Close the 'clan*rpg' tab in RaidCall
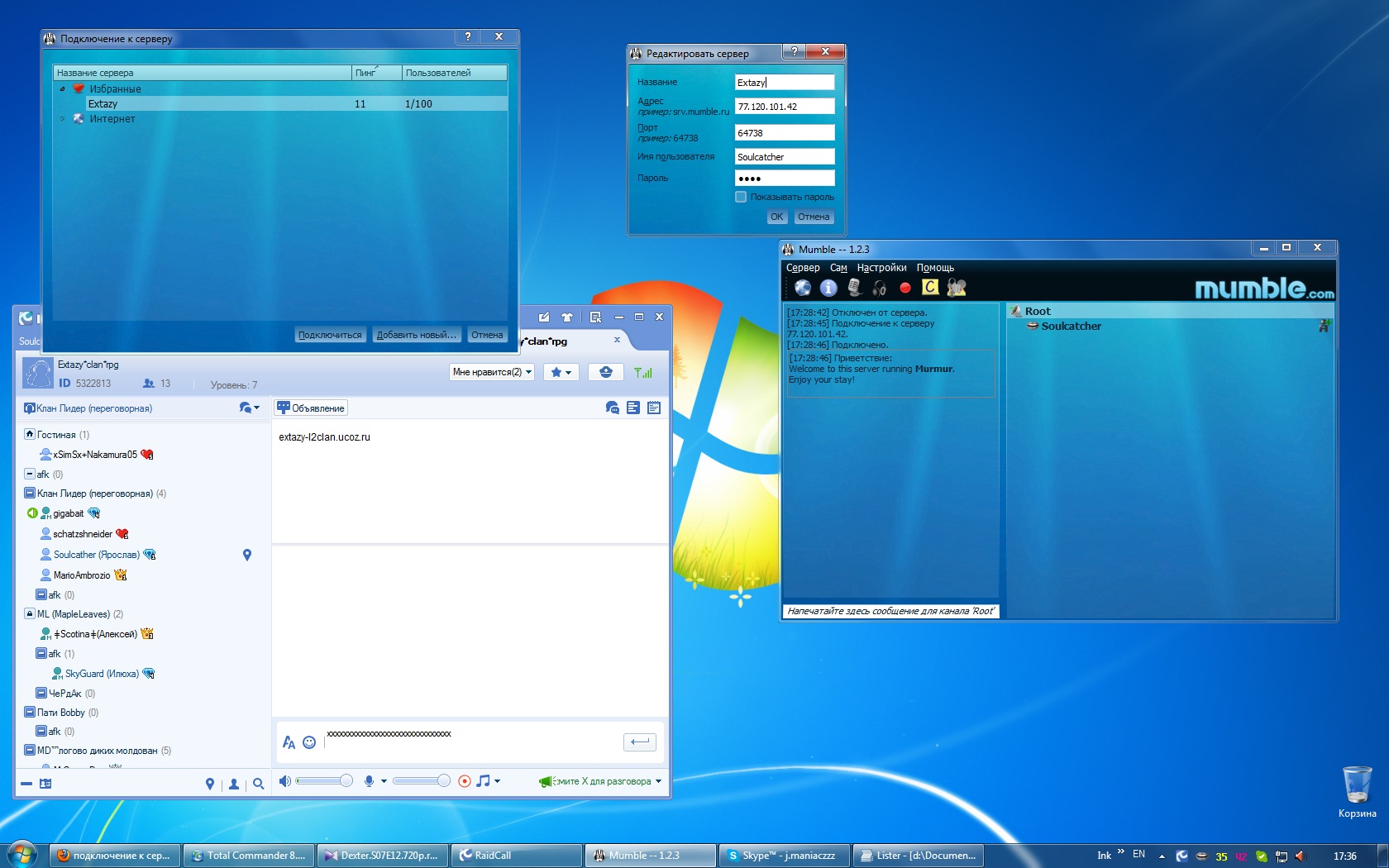Viewport: 1389px width, 868px height. tap(617, 340)
